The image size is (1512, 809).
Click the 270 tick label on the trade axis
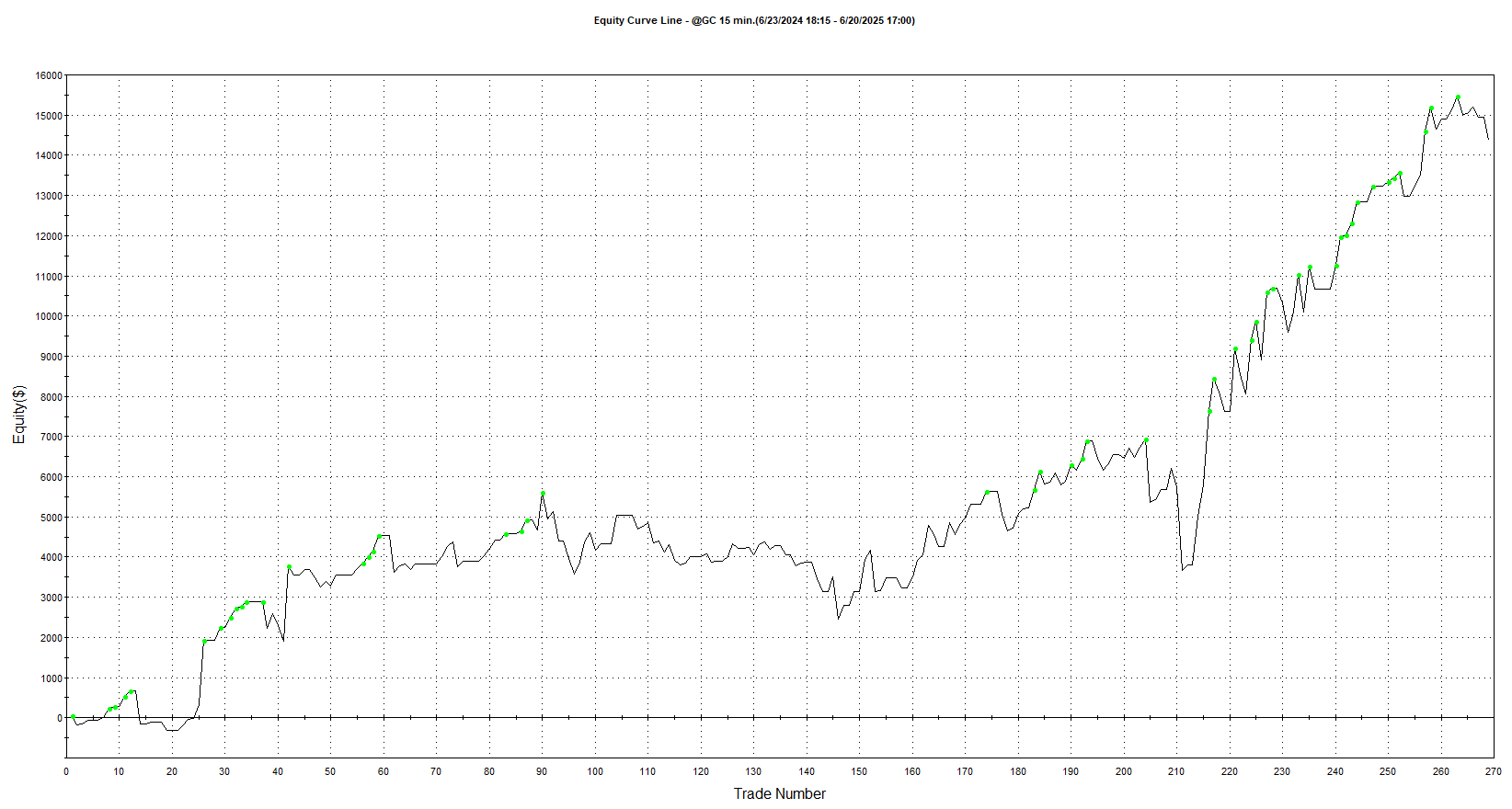point(1494,772)
